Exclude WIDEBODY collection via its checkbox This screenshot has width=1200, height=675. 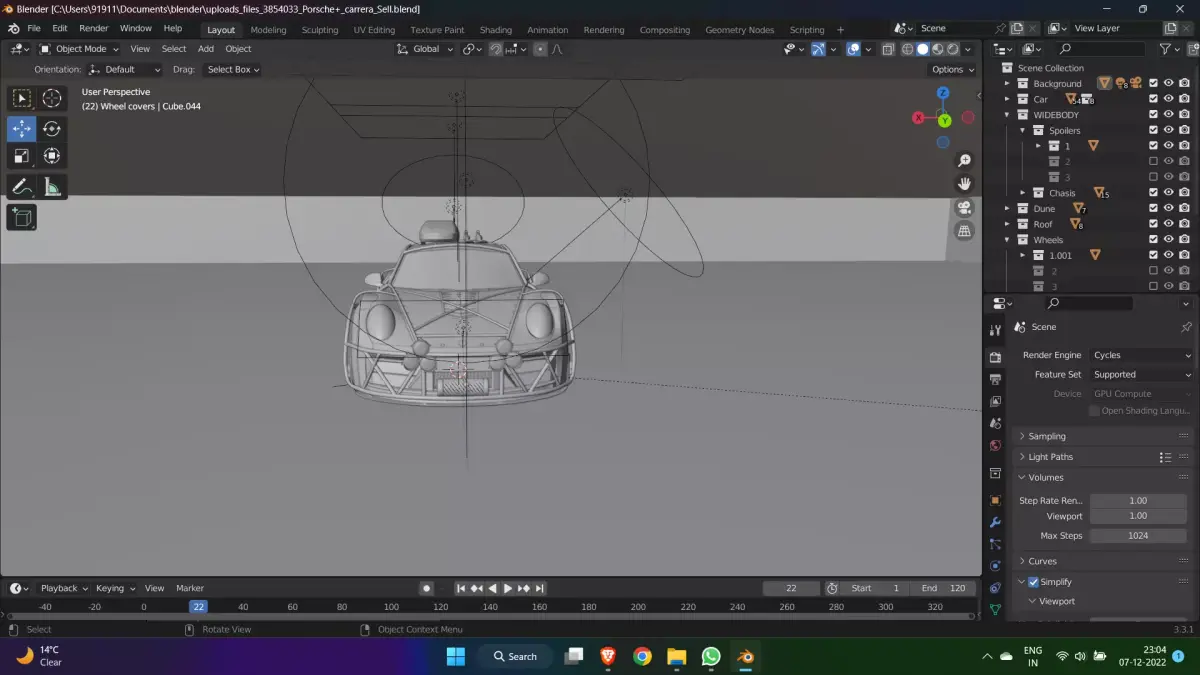pyautogui.click(x=1153, y=115)
